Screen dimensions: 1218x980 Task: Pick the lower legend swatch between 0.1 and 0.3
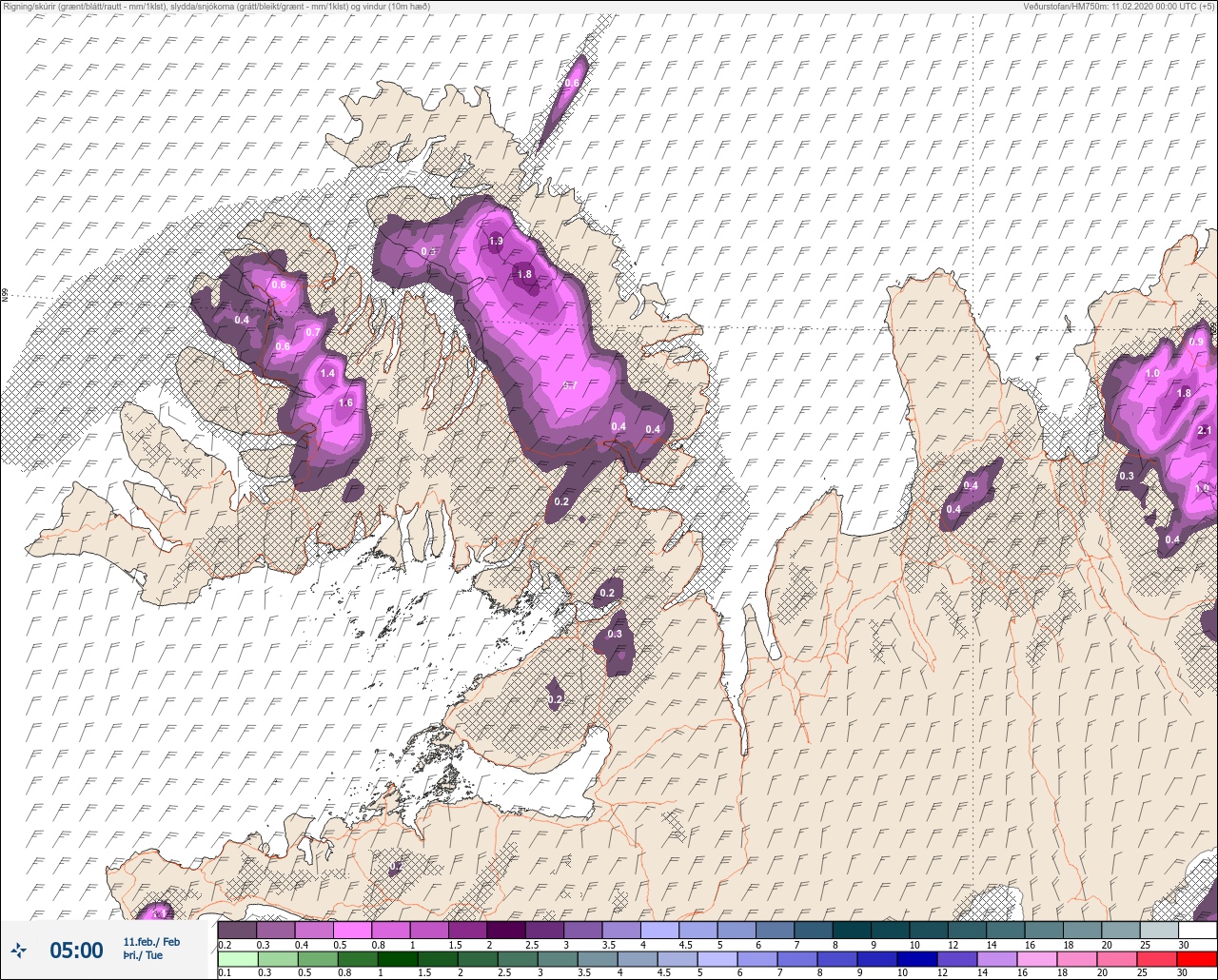click(238, 958)
